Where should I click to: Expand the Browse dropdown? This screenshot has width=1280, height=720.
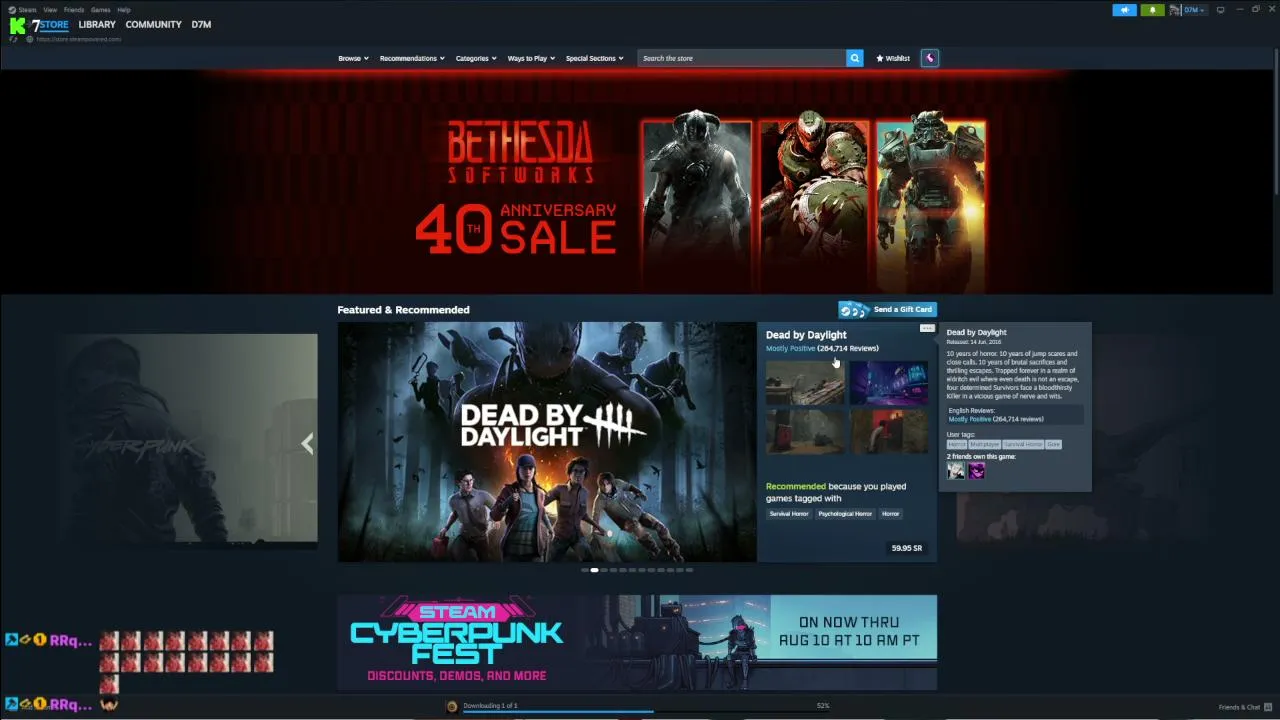(x=353, y=58)
